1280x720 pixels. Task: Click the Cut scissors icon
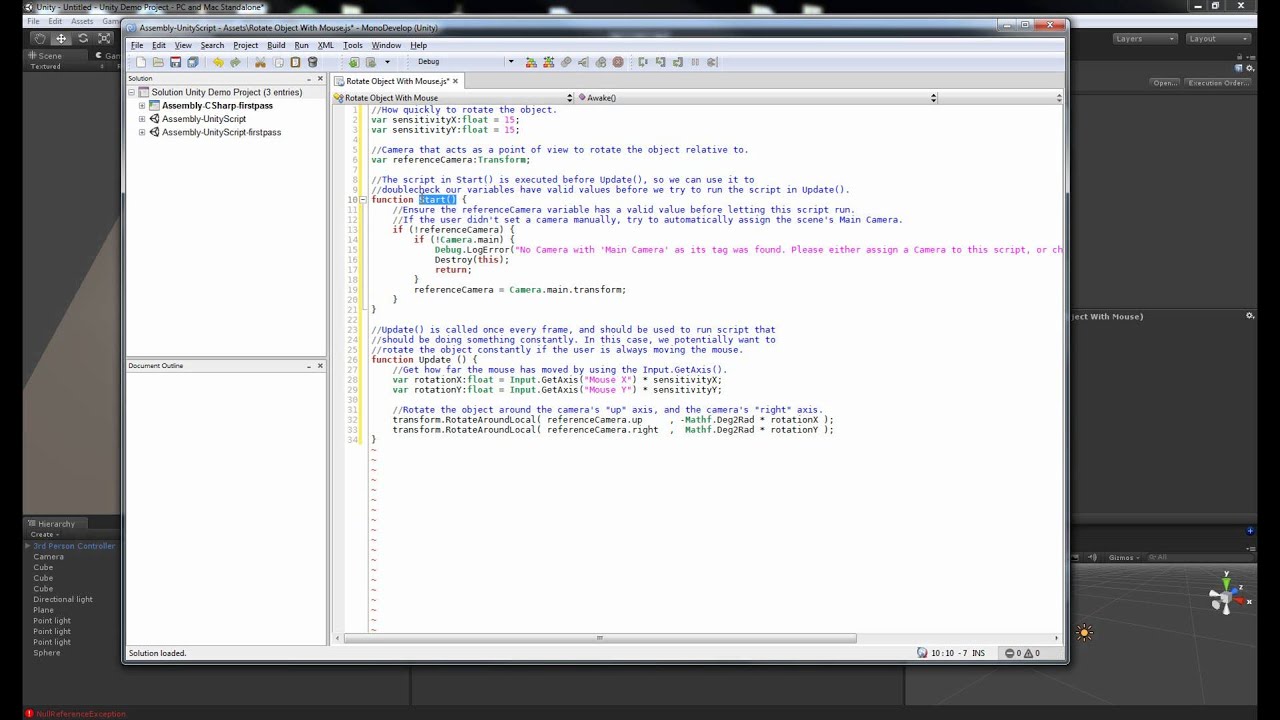[x=260, y=62]
